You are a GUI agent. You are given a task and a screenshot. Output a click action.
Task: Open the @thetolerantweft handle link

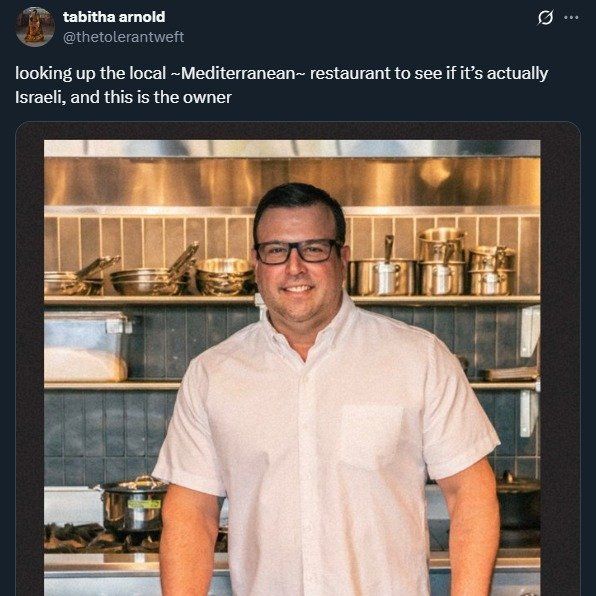124,37
